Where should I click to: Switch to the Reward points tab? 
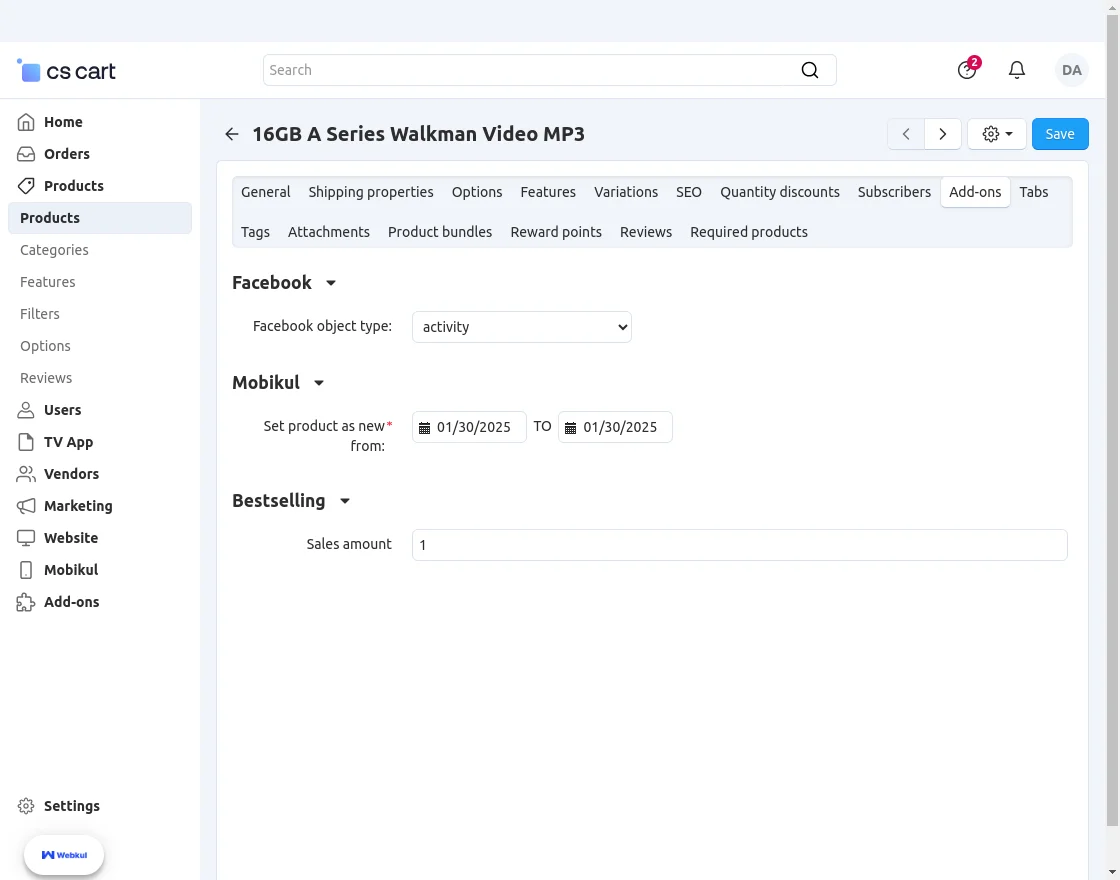pos(556,232)
